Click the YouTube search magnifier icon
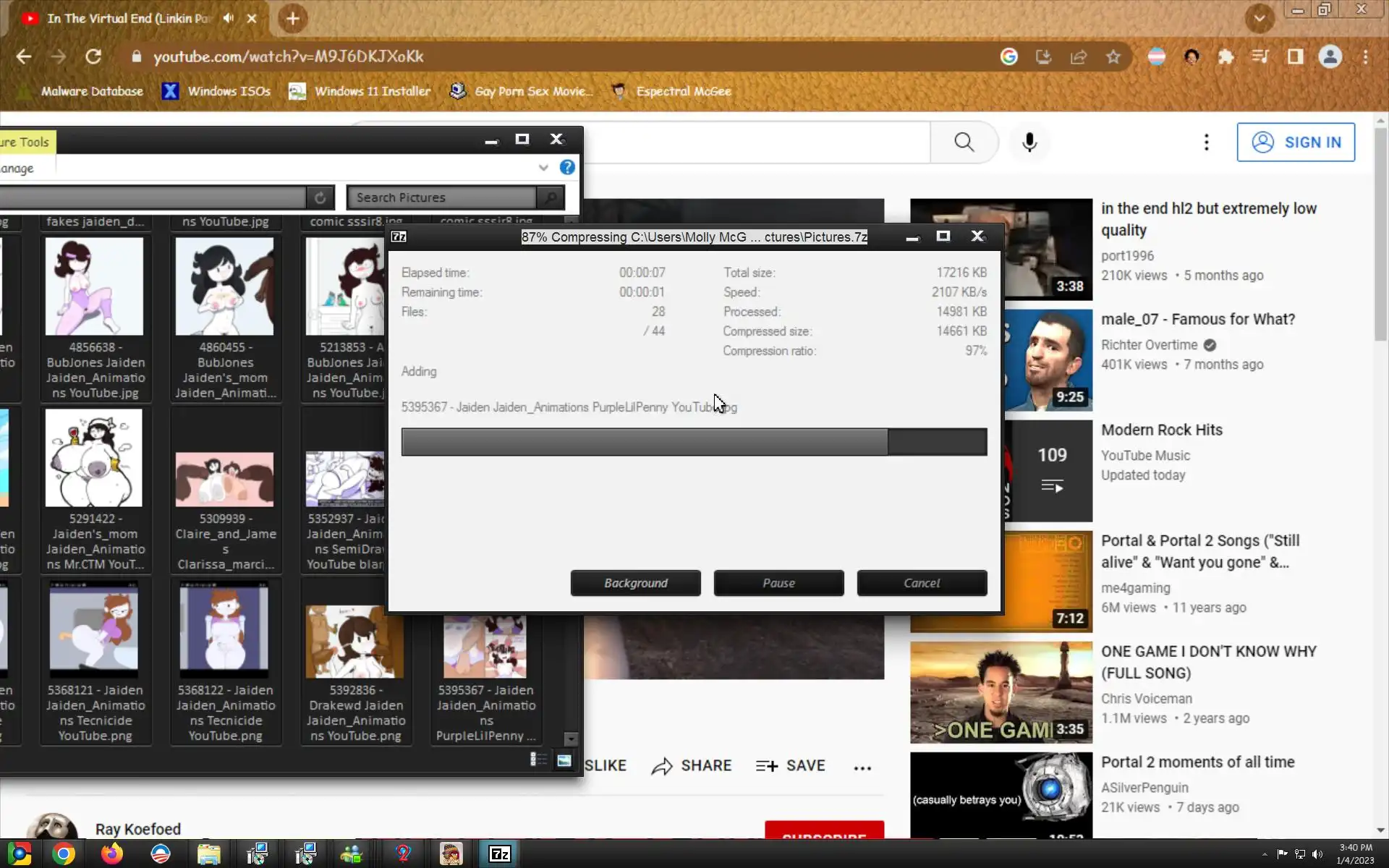The width and height of the screenshot is (1389, 868). click(964, 142)
